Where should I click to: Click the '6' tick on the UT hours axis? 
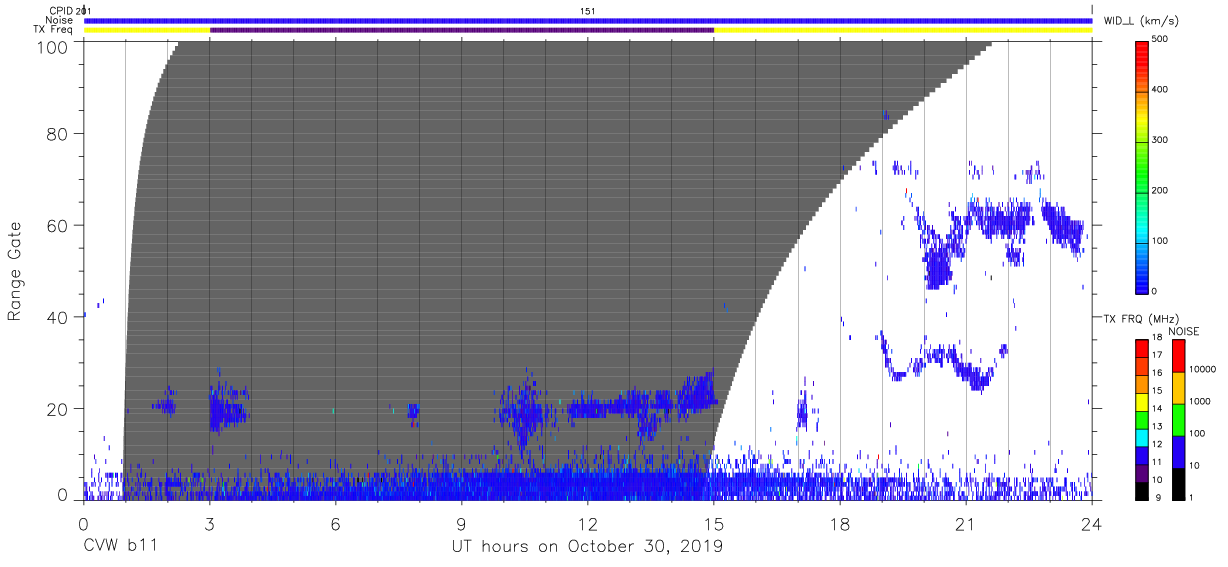335,523
